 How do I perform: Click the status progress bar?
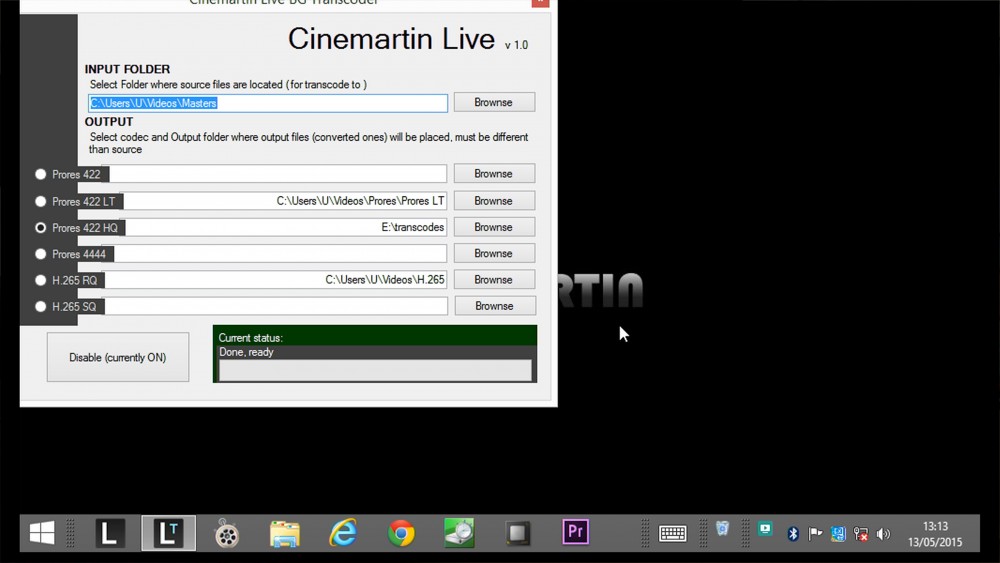375,370
